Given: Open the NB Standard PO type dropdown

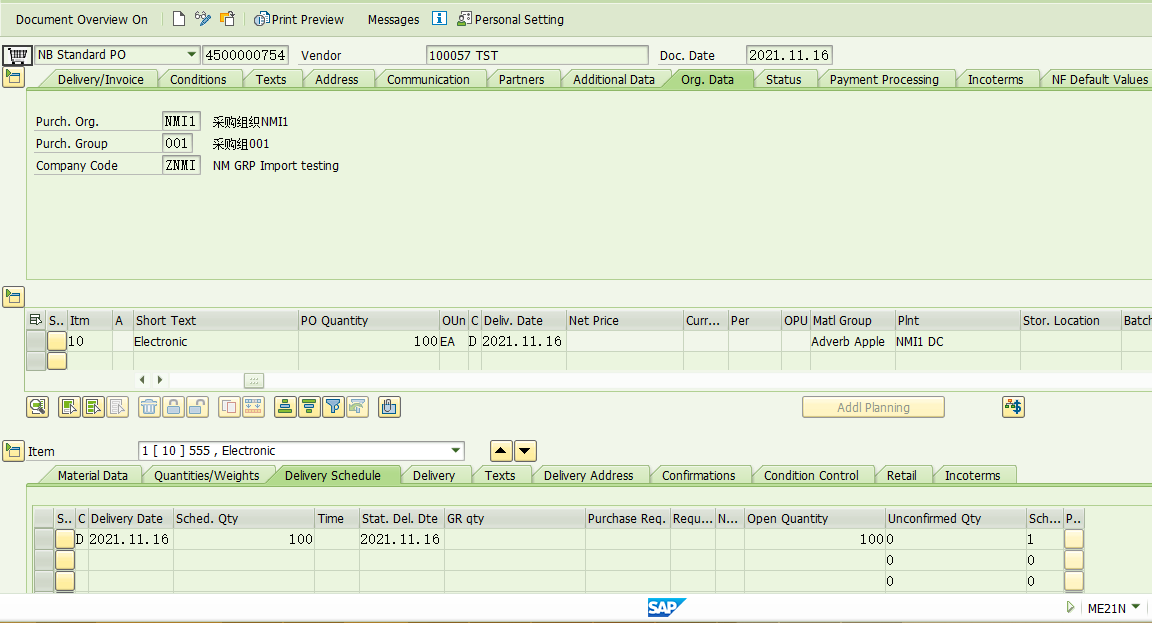Looking at the screenshot, I should pos(191,55).
